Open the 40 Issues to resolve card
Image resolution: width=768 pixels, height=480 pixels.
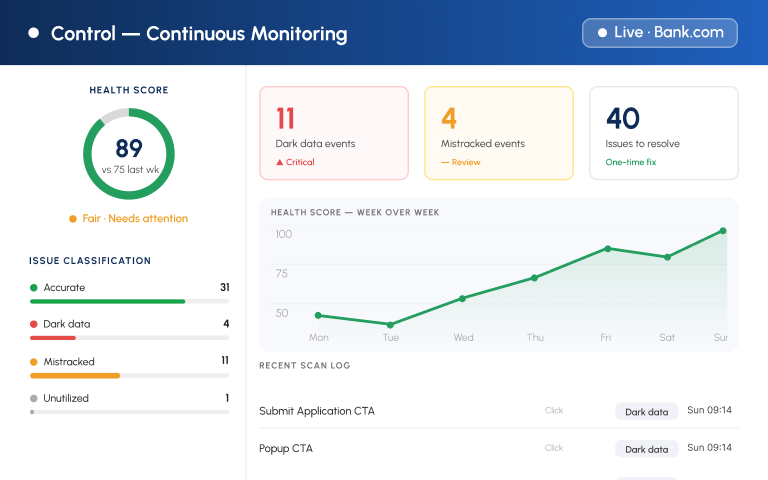click(664, 133)
